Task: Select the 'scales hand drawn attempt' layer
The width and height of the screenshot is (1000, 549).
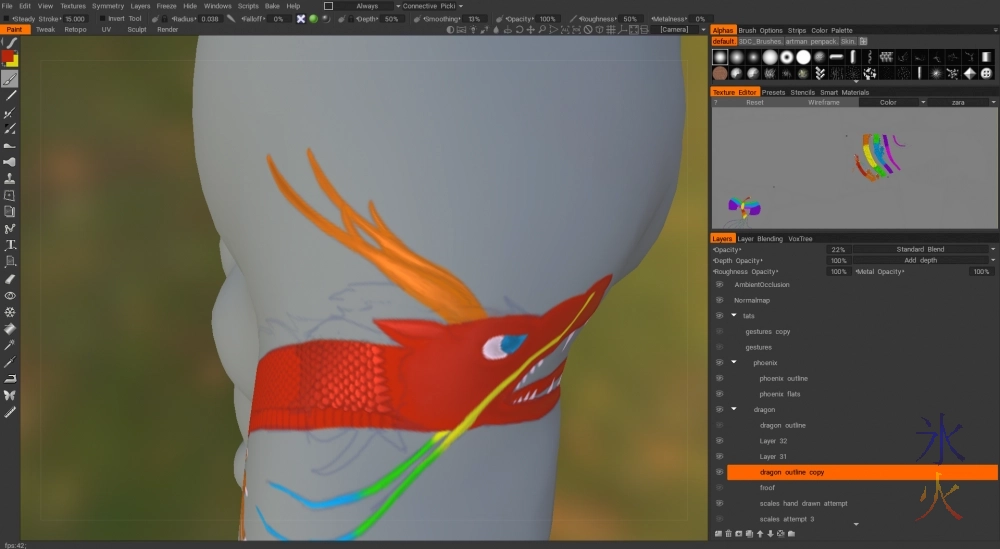Action: (x=802, y=503)
